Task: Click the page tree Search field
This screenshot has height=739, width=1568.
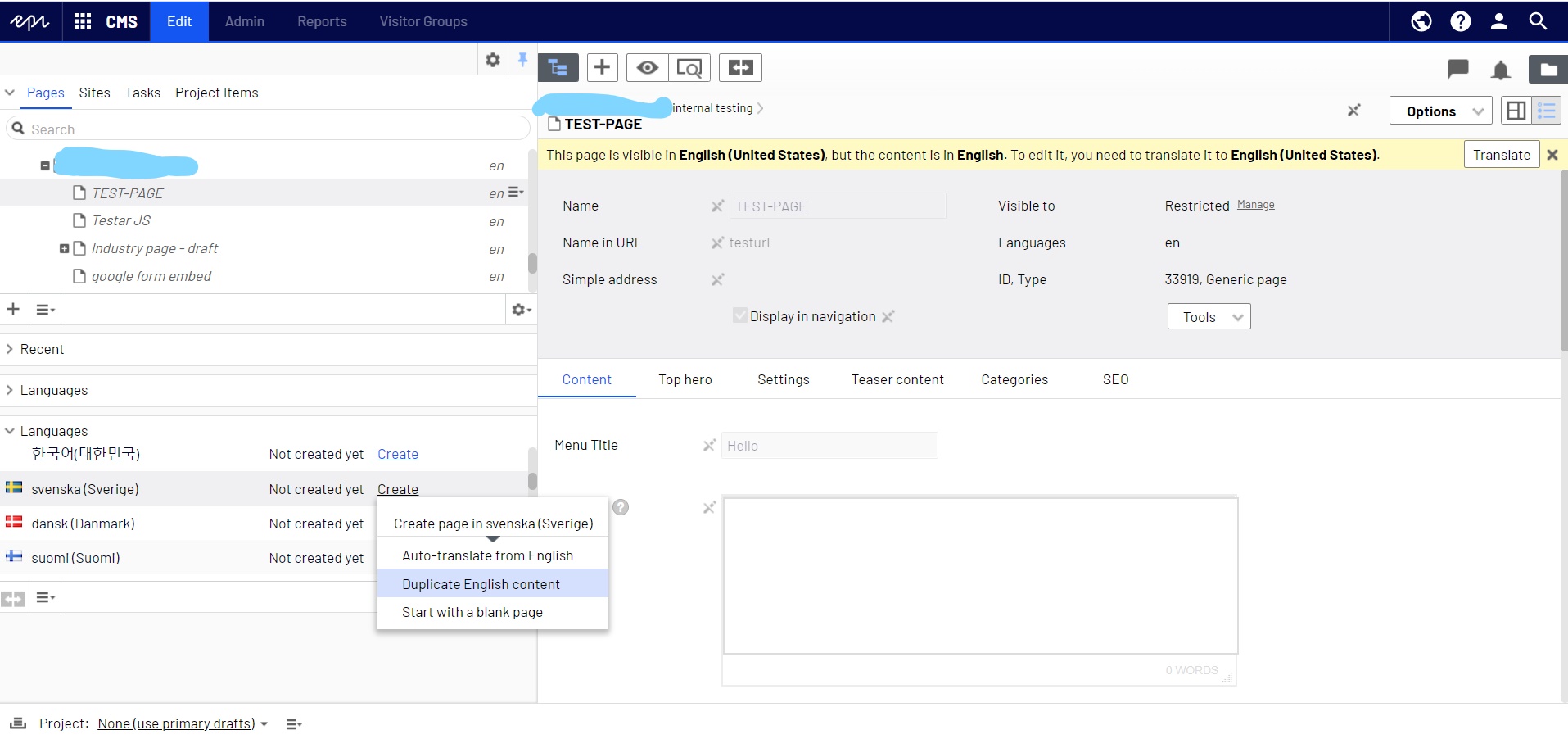Action: [x=270, y=129]
